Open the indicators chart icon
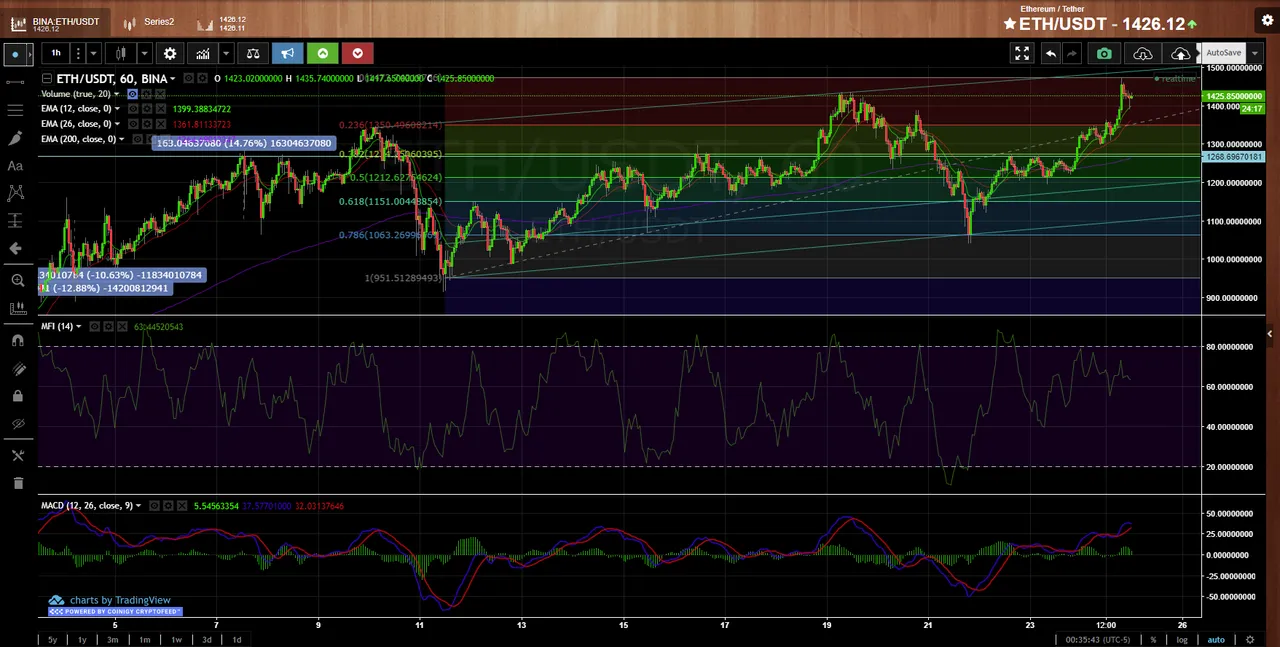1280x647 pixels. [x=203, y=53]
